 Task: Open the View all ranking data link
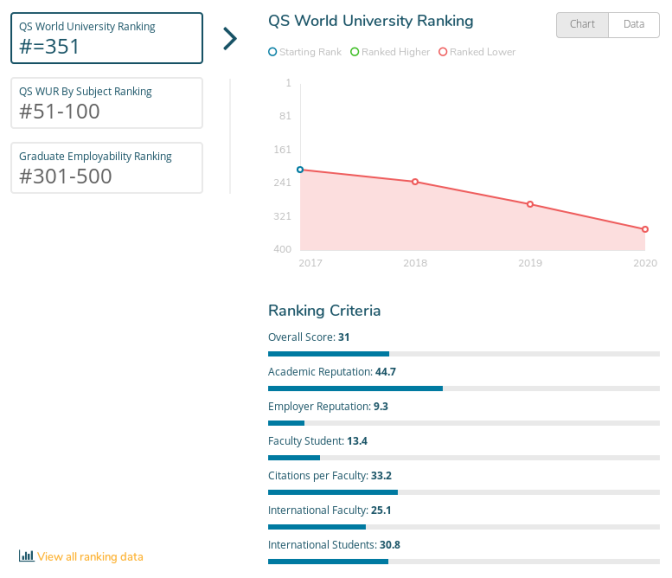90,557
